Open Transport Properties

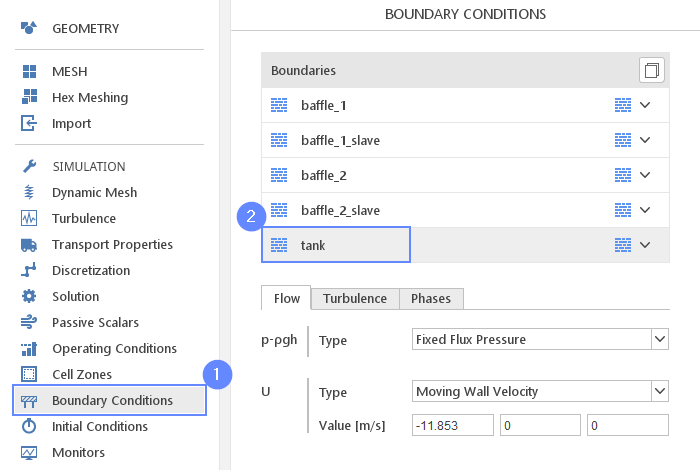tap(112, 245)
